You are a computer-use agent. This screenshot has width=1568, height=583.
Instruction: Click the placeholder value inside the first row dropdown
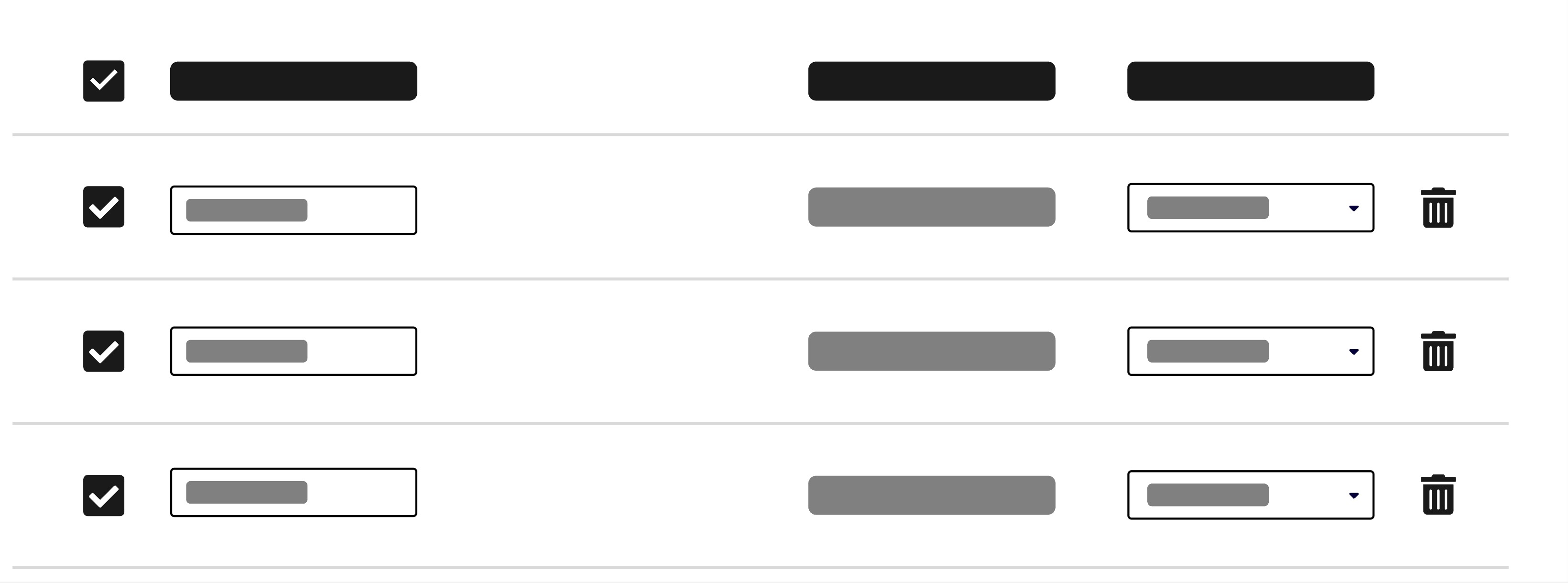1208,208
